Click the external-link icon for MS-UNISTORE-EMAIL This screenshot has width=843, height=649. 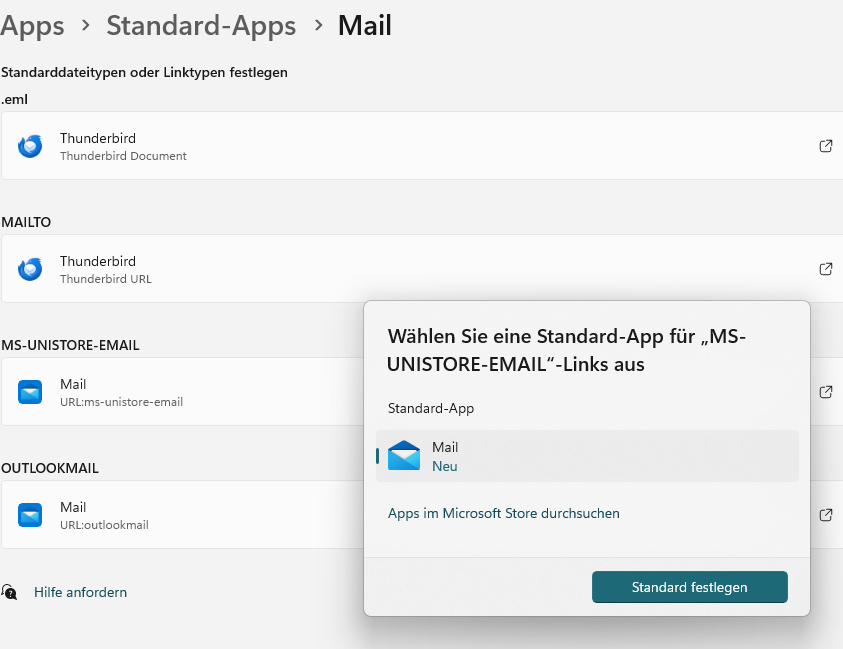coord(826,392)
